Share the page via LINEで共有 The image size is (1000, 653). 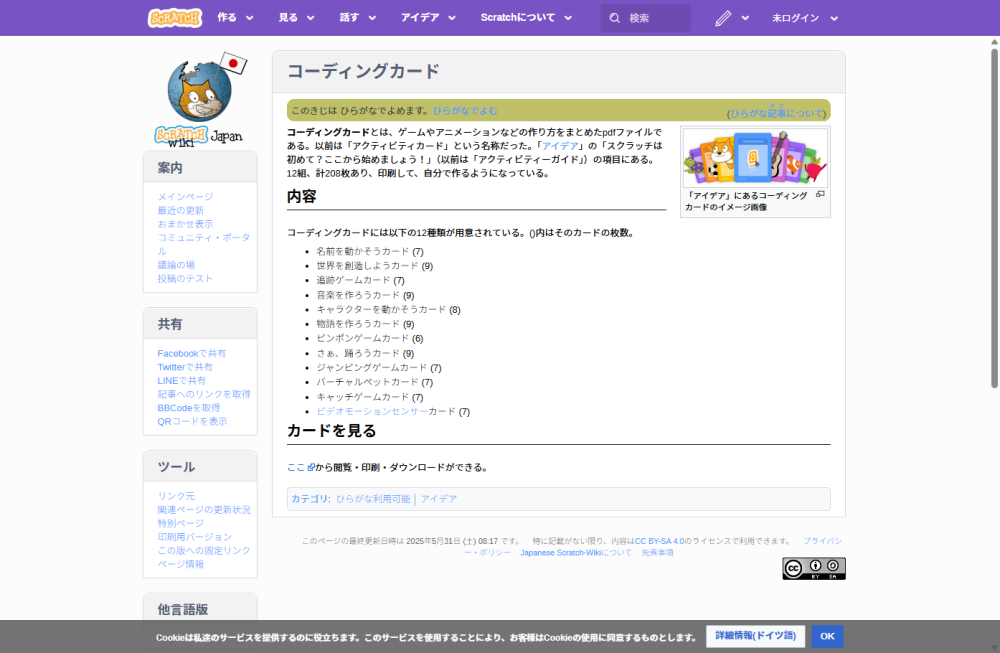(182, 381)
